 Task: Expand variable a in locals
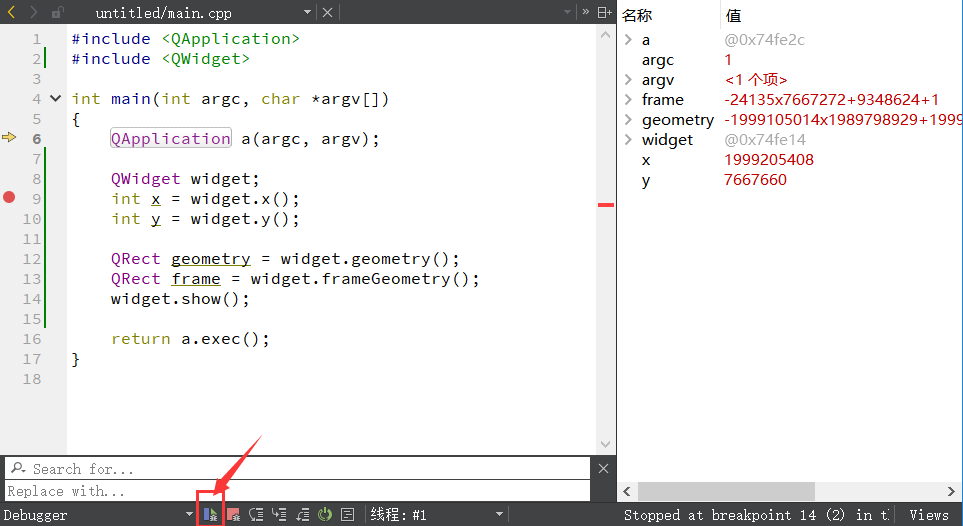[628, 40]
